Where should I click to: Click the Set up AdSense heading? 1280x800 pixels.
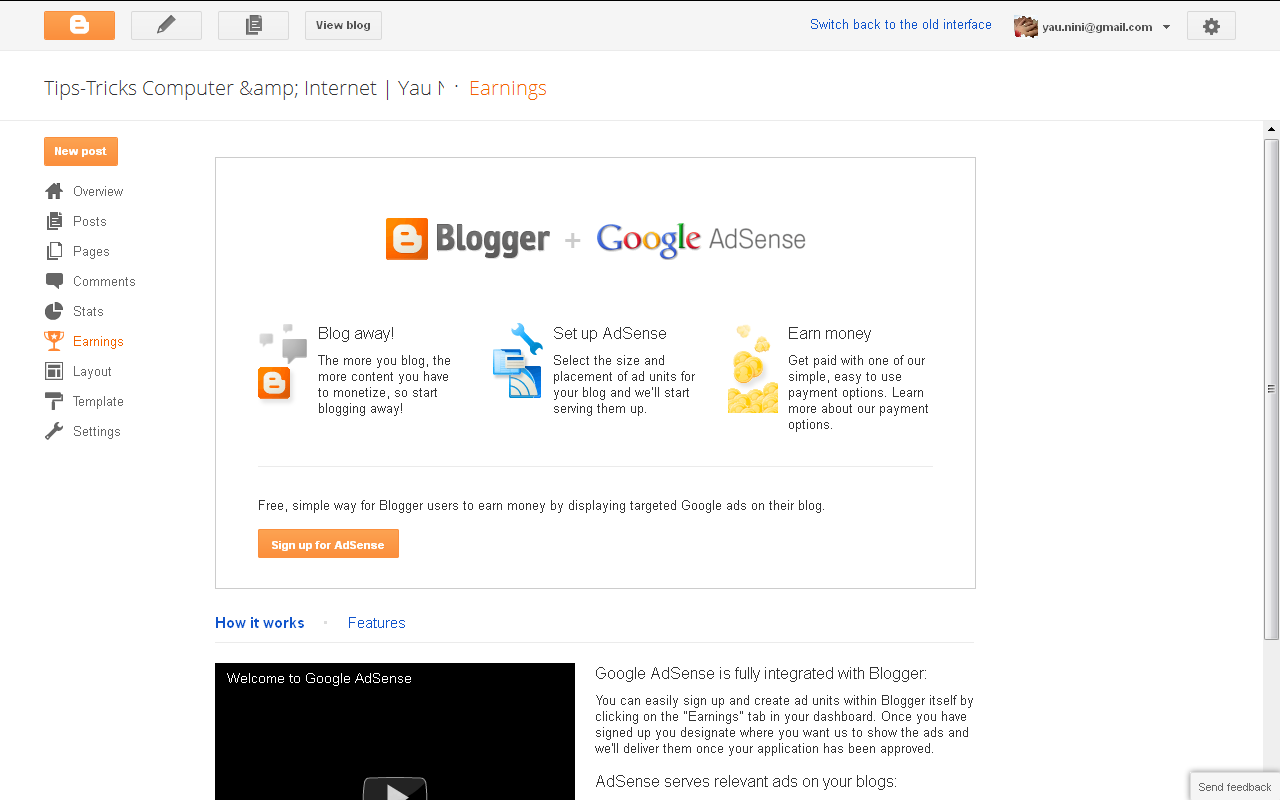click(610, 333)
